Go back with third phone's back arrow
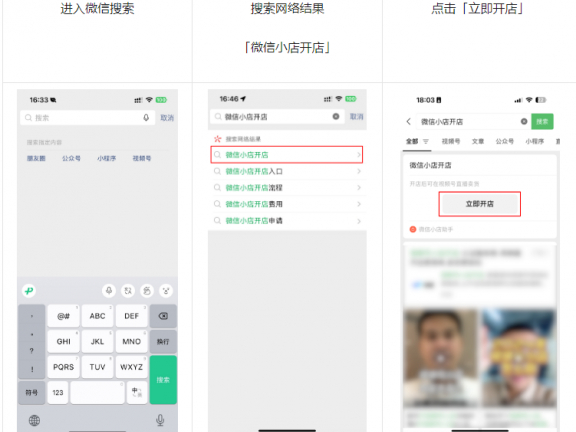The height and width of the screenshot is (432, 576). pos(408,122)
